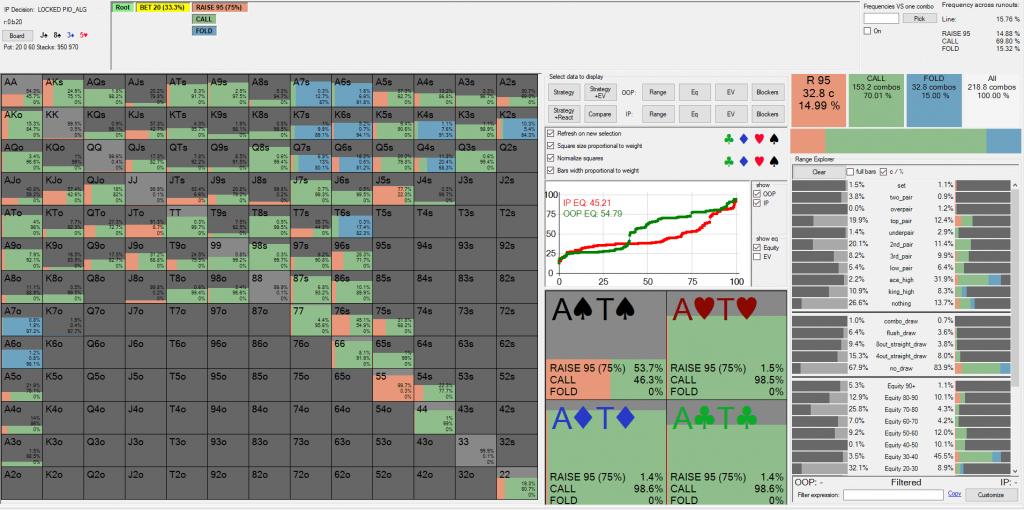
Task: Click the blue diamond suit icon, top row
Action: (746, 140)
